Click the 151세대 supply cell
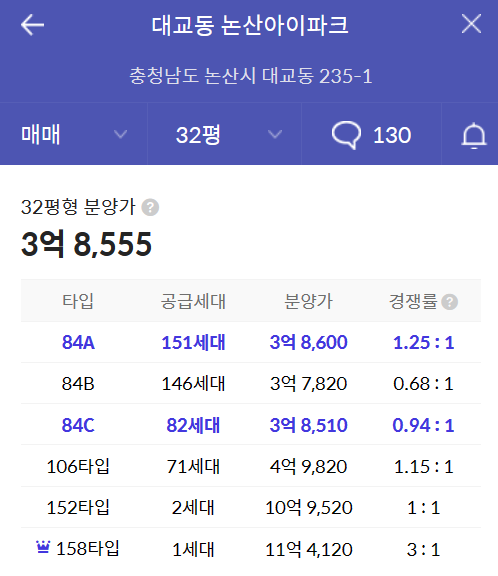Viewport: 498px width, 576px height. [193, 342]
